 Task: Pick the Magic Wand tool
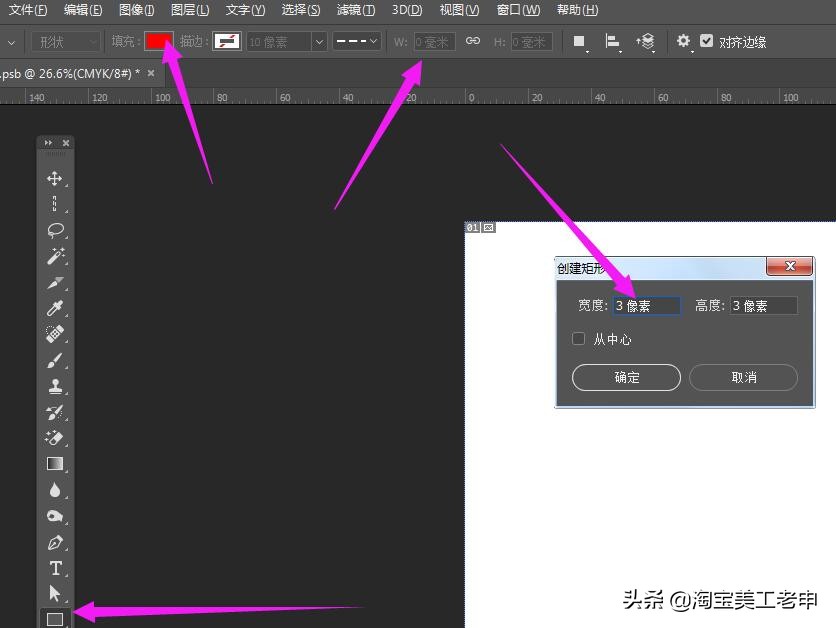pyautogui.click(x=55, y=256)
